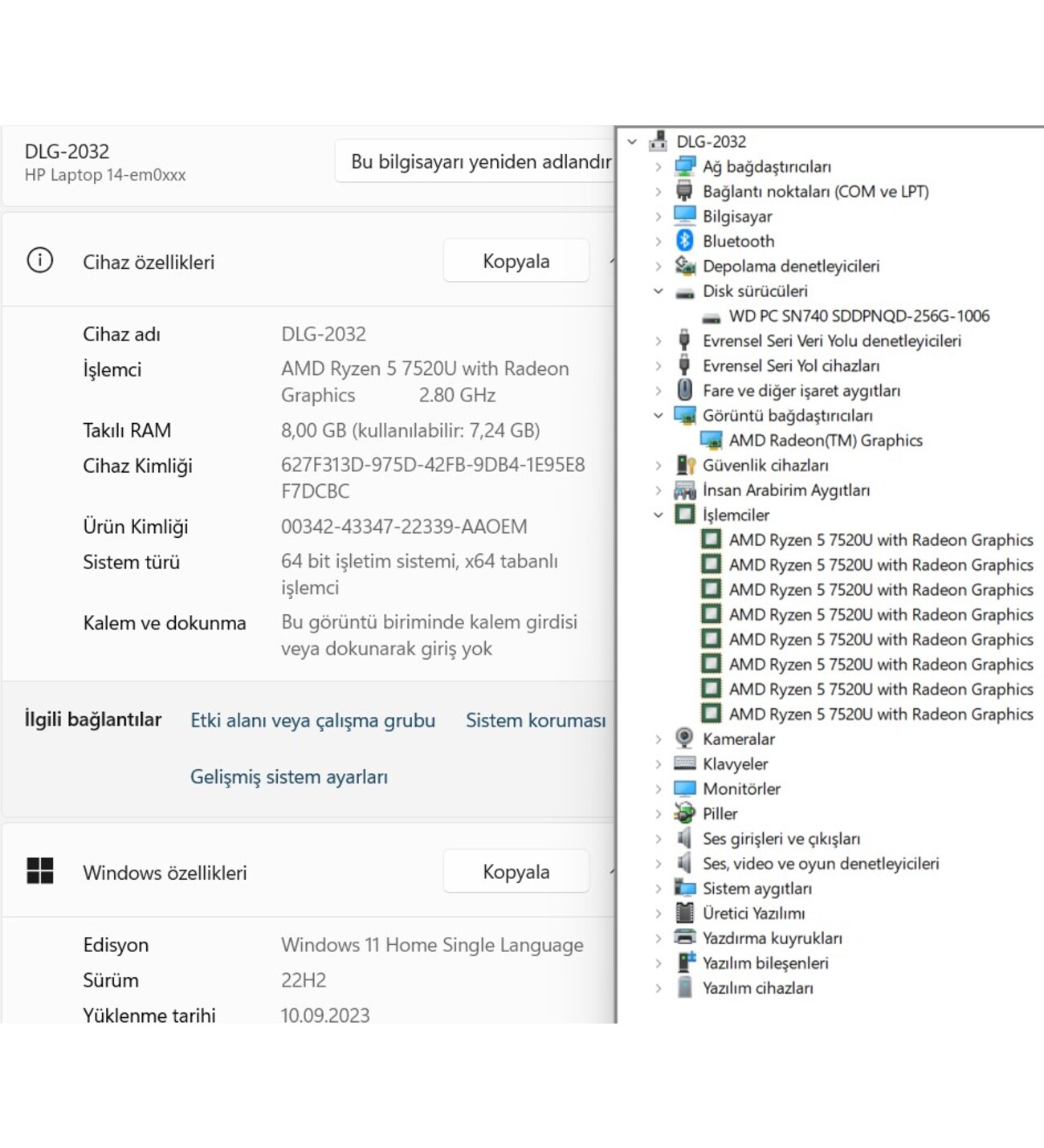Click the Monitörler icon

click(684, 788)
